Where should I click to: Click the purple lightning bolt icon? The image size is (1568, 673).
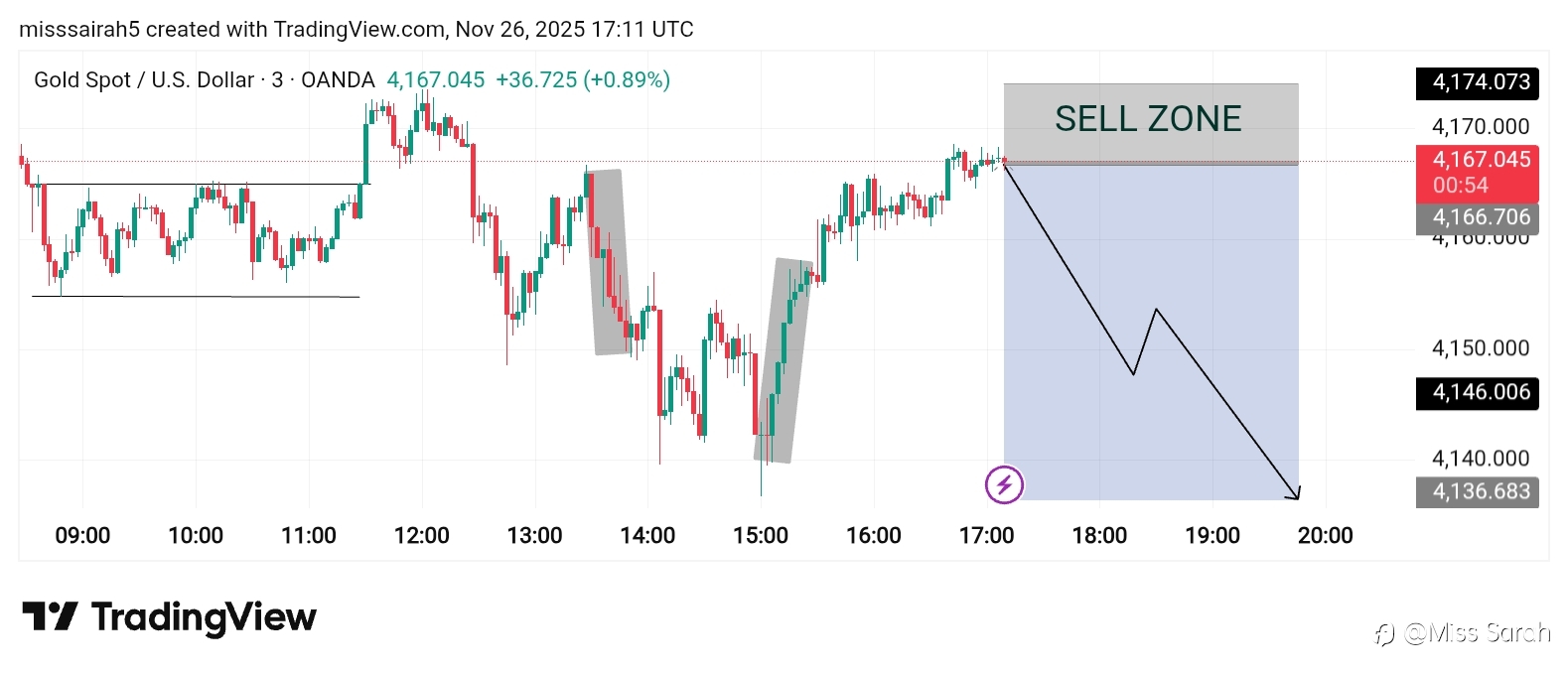pos(1004,484)
